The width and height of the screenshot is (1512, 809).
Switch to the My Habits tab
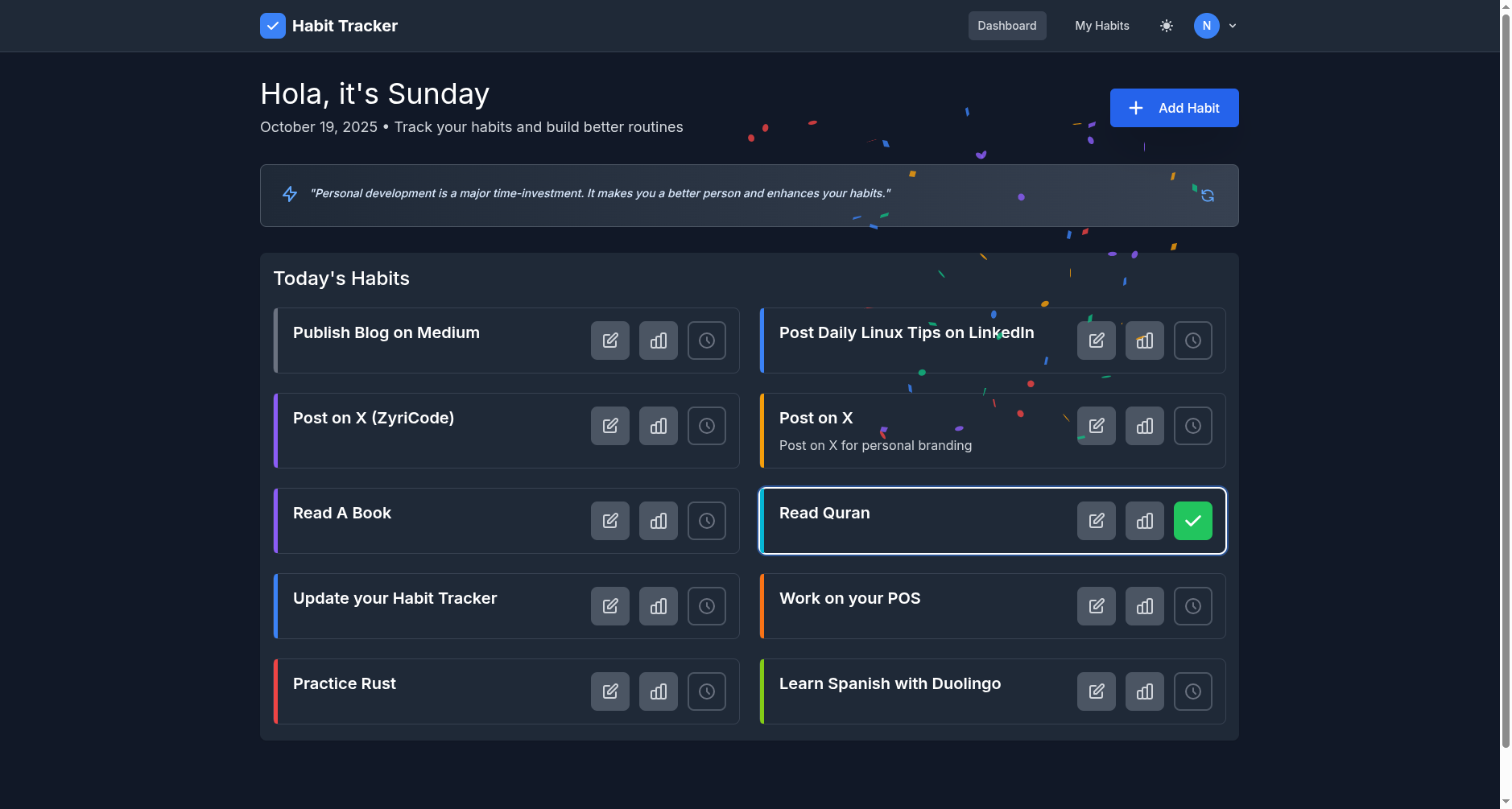click(1101, 25)
